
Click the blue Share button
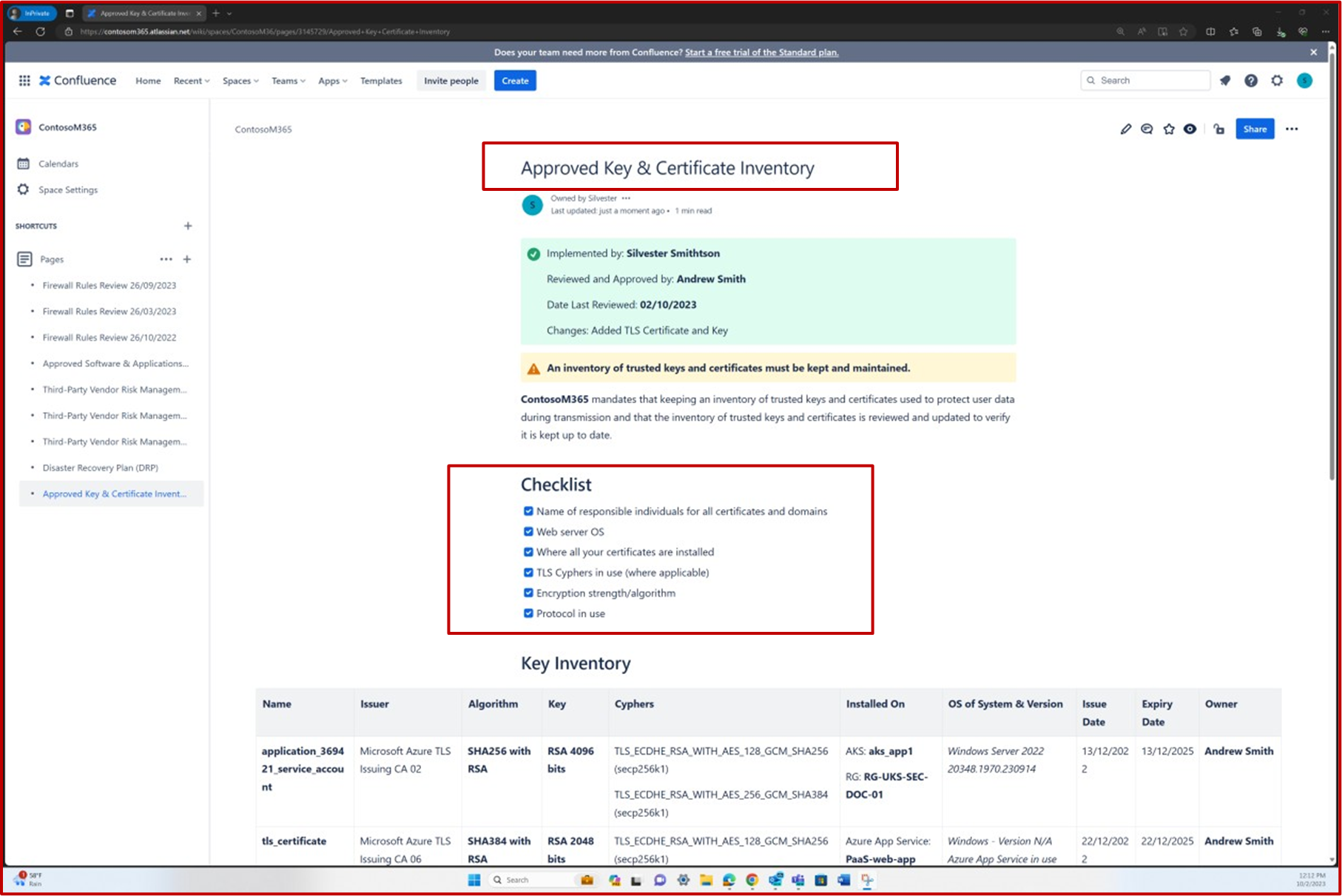pyautogui.click(x=1255, y=129)
